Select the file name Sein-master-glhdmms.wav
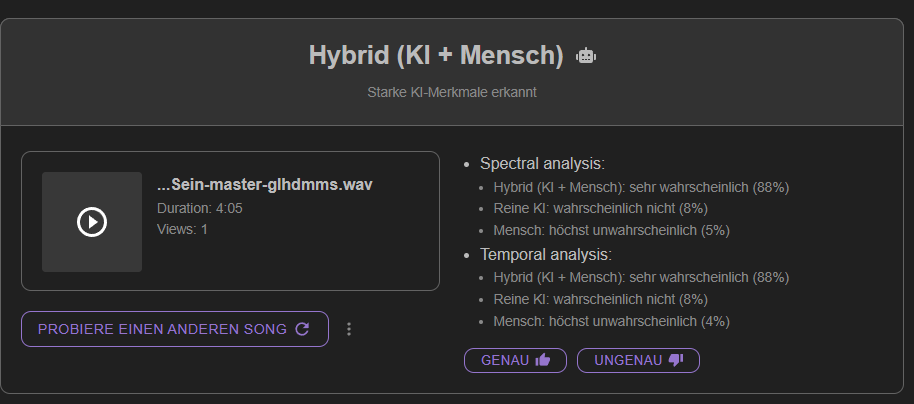The width and height of the screenshot is (914, 404). click(265, 185)
